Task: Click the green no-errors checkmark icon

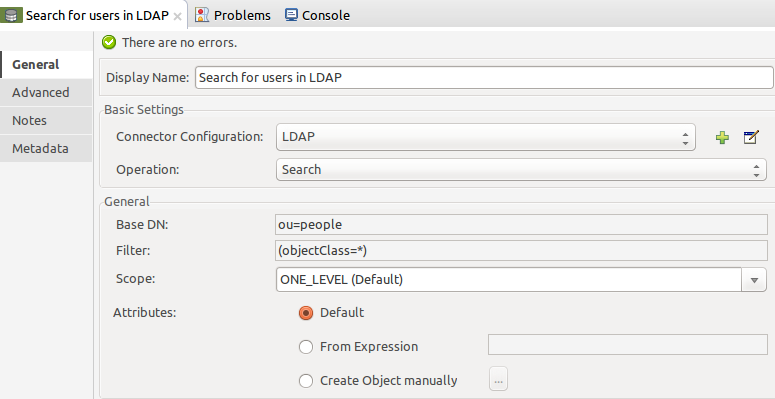Action: (x=109, y=43)
